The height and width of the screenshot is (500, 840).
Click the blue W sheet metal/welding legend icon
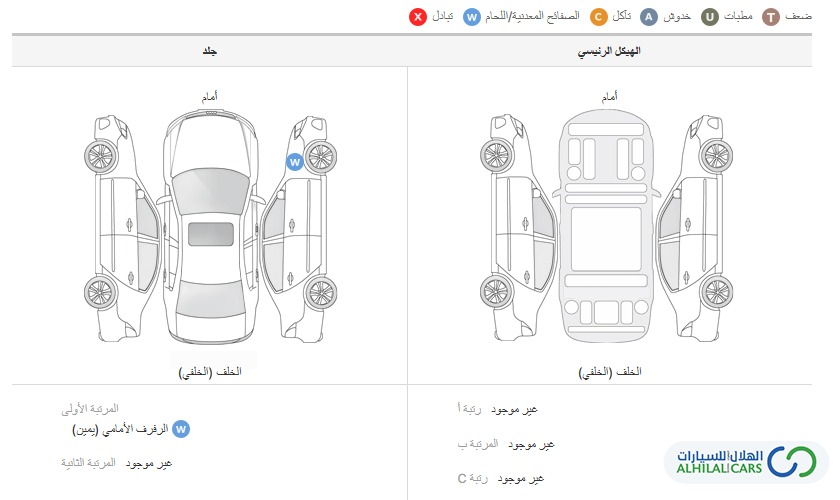[x=471, y=17]
